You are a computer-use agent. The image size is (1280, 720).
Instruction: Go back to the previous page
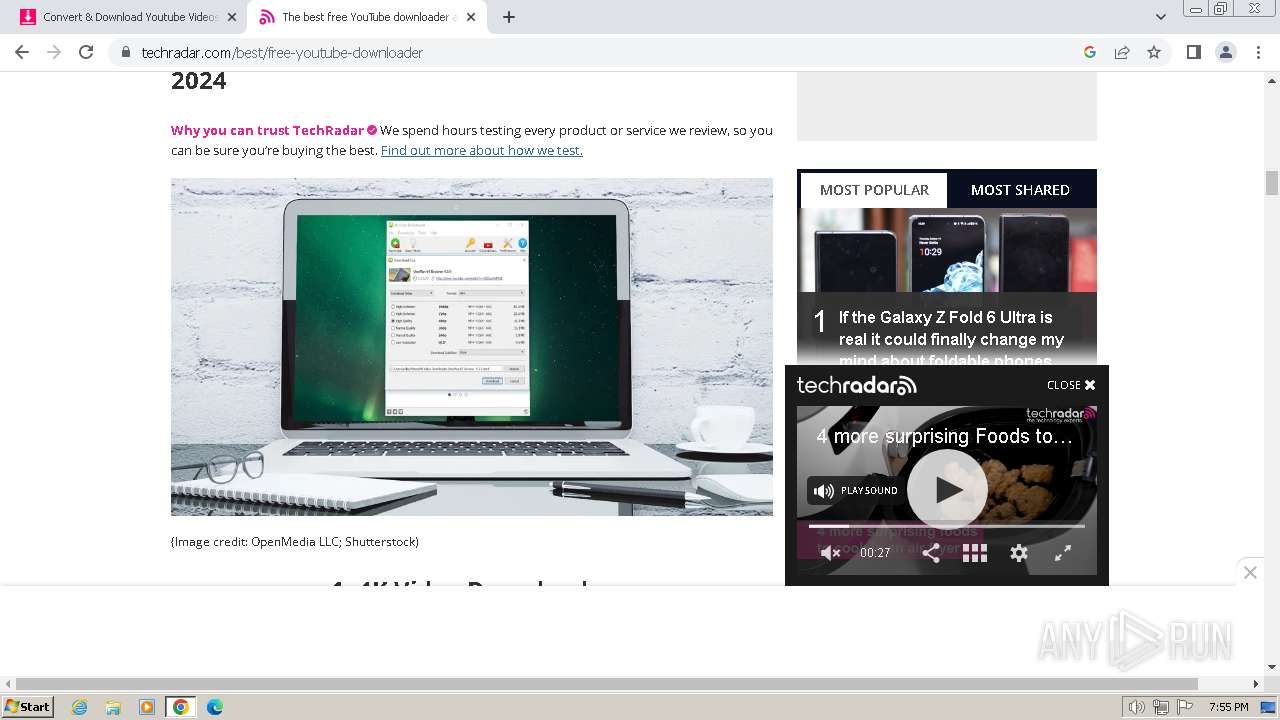(22, 52)
